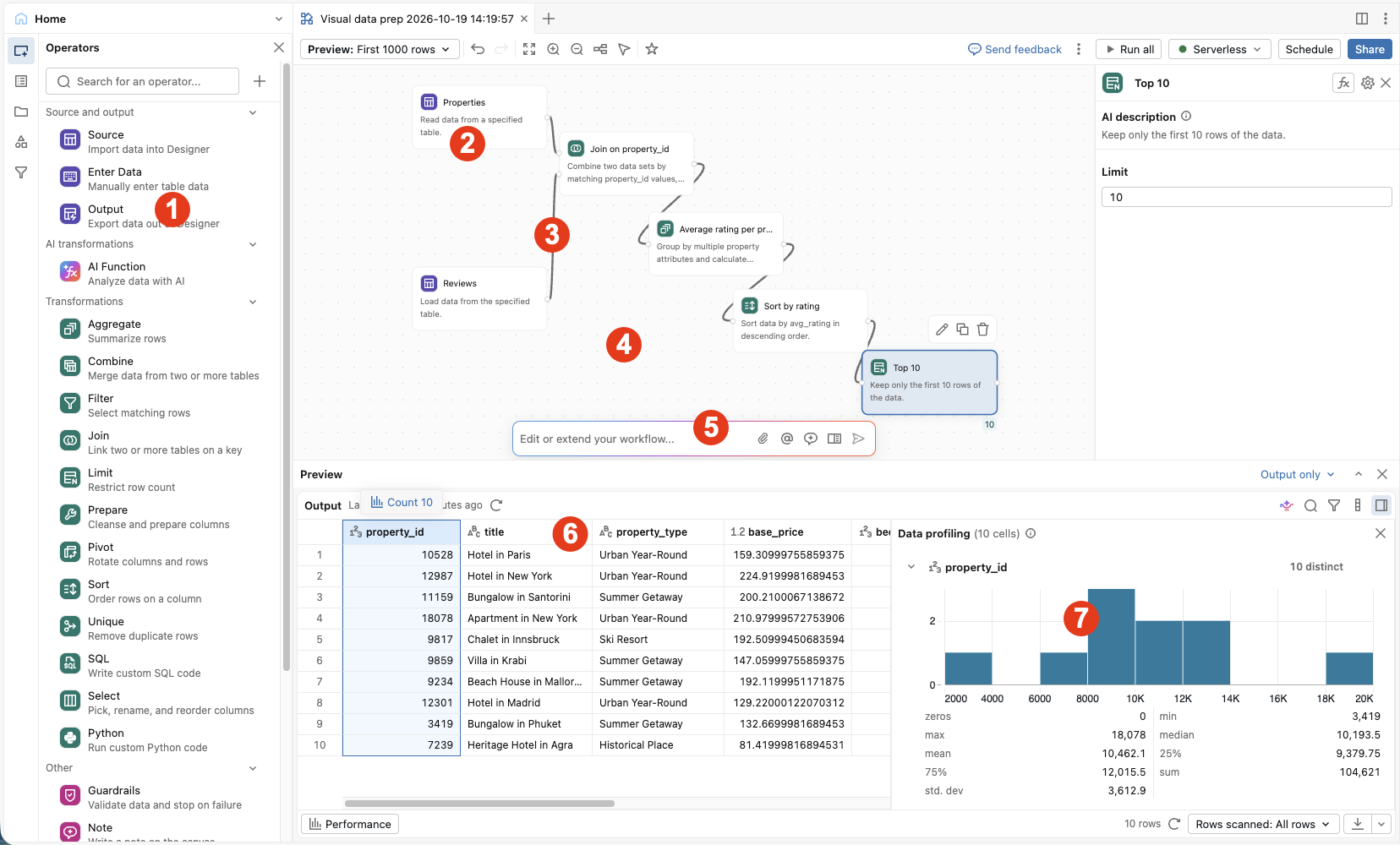Open the download options arrow
Screen dimensions: 1400x845
tap(1381, 824)
